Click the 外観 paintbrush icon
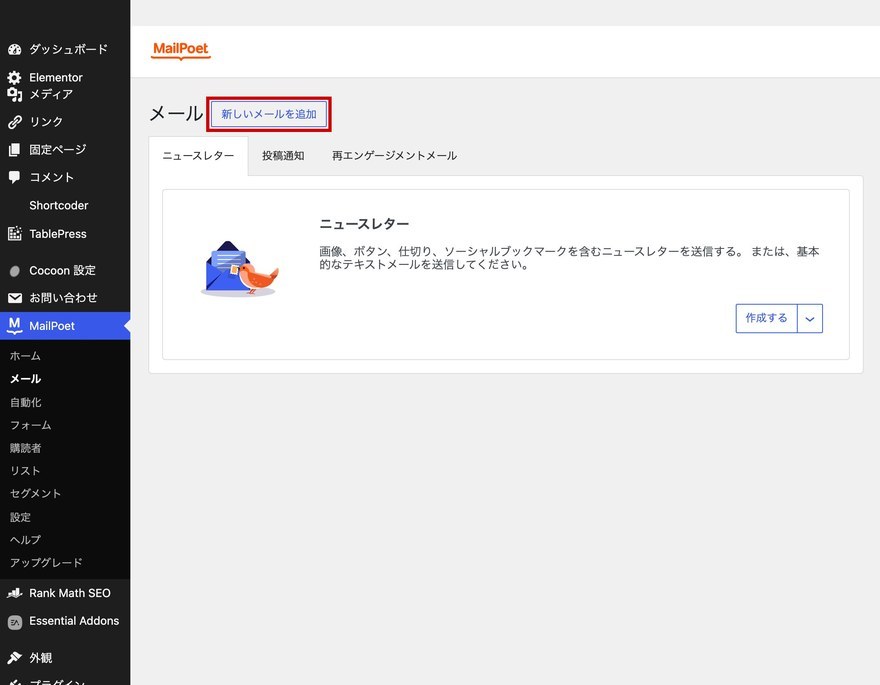880x685 pixels. click(x=15, y=658)
